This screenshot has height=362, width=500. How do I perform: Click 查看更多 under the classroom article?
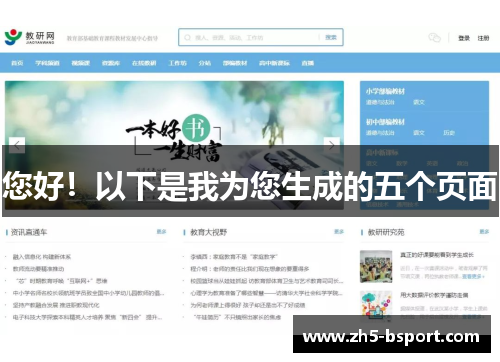pyautogui.click(x=473, y=276)
